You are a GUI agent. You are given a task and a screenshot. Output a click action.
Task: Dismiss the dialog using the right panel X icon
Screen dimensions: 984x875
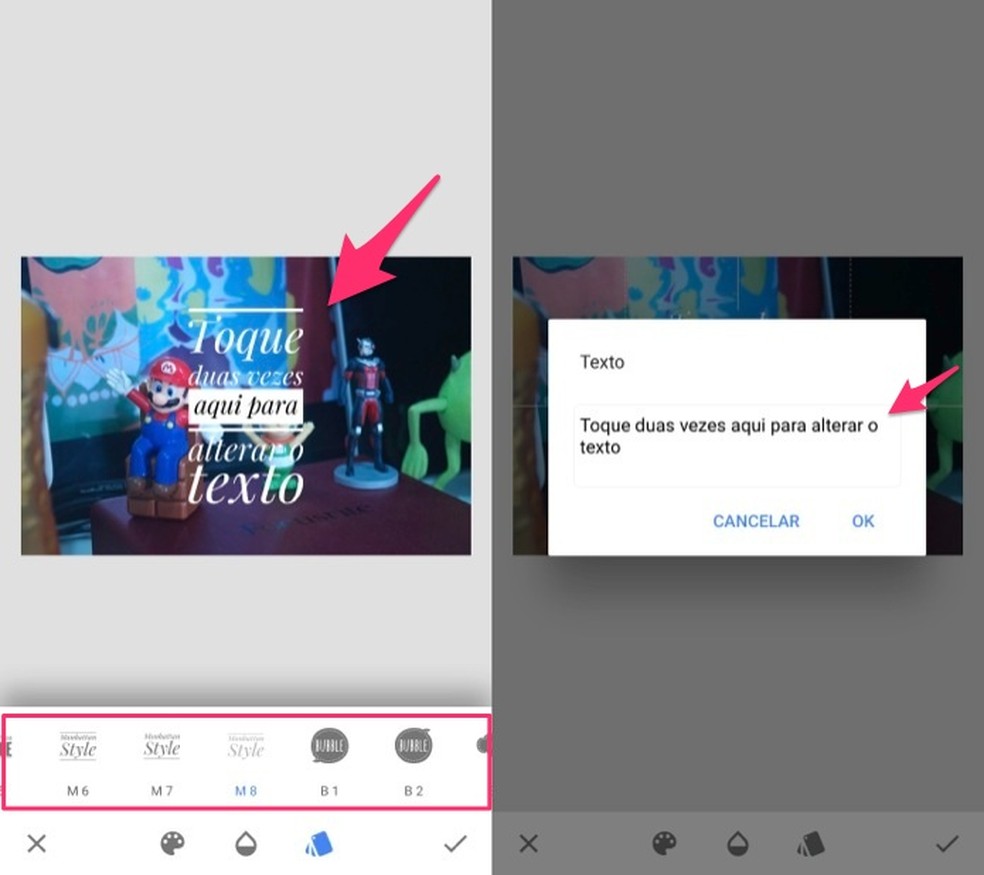[528, 843]
